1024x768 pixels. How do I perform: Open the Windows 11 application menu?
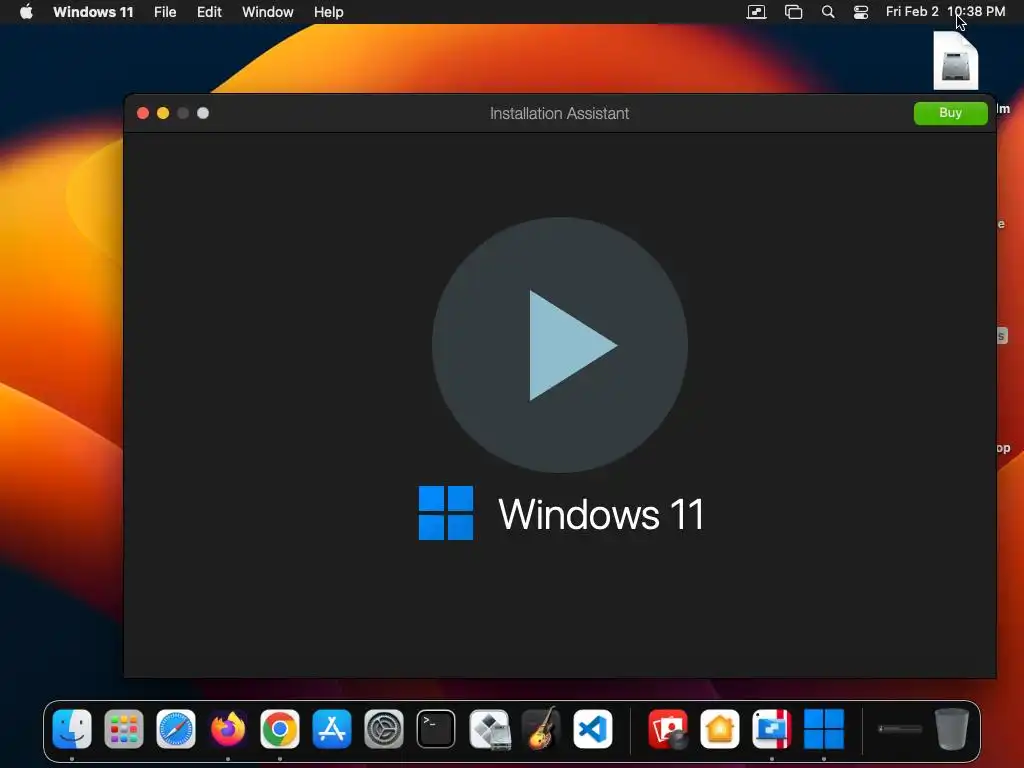coord(93,12)
